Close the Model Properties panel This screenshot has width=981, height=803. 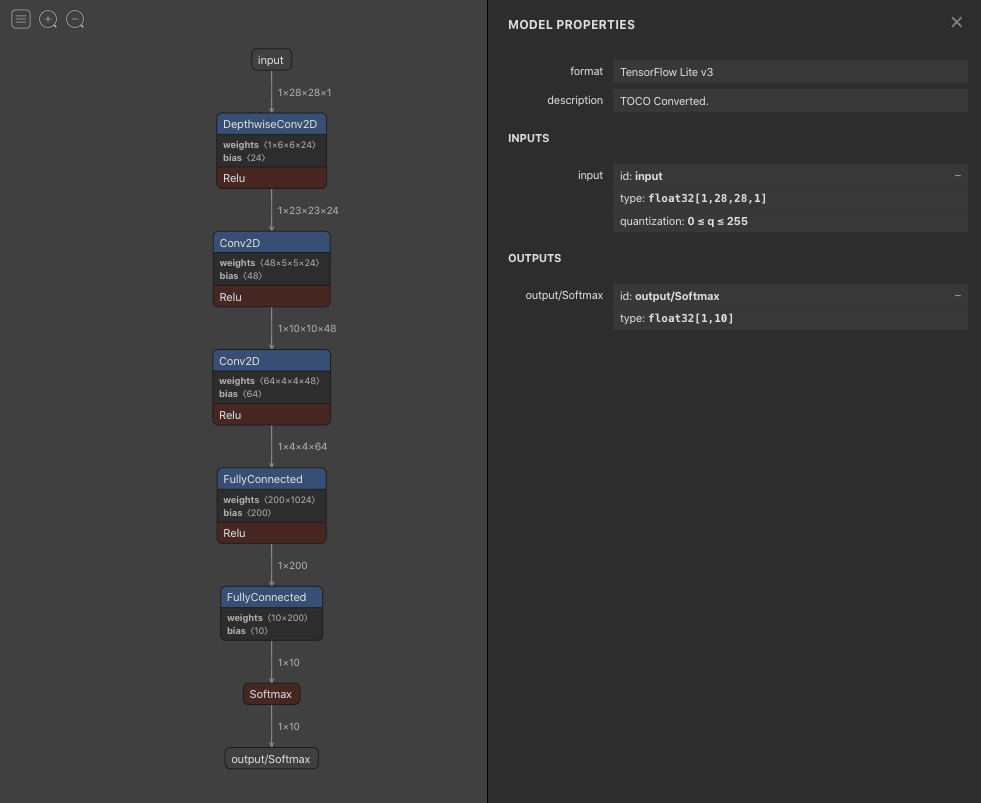pos(957,23)
